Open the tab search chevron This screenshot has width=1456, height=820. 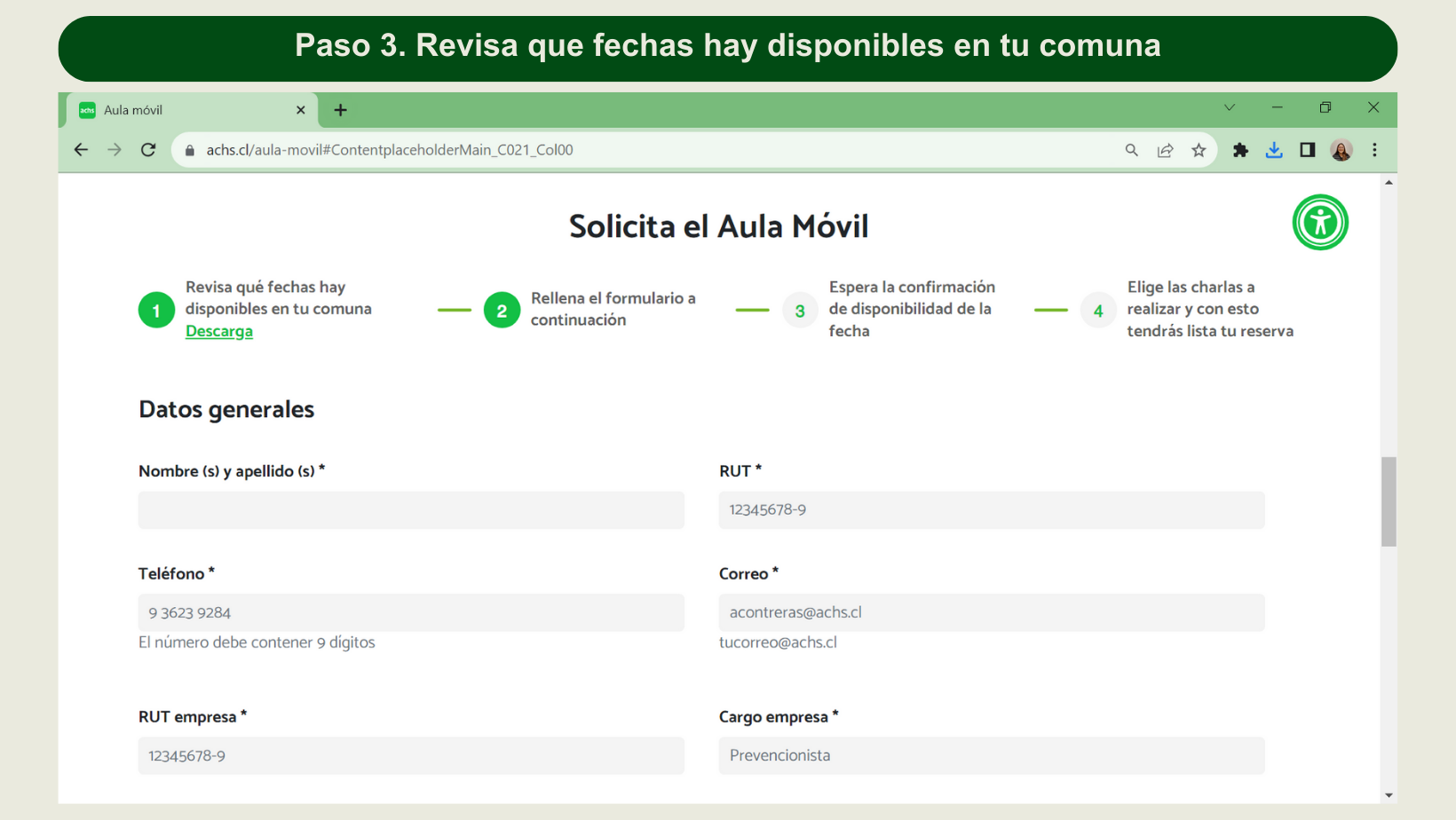(x=1230, y=107)
